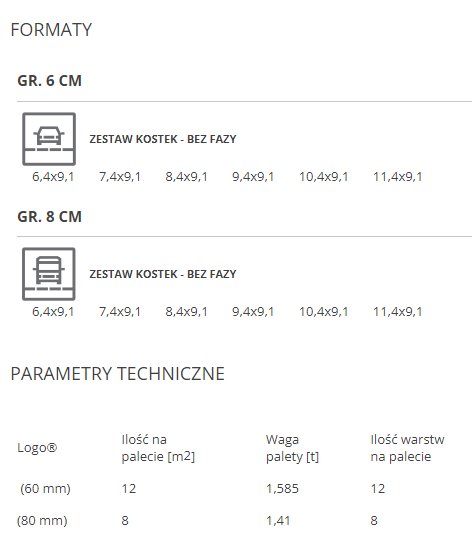Select 9,4x9,1 format in 6 cm section
This screenshot has width=472, height=557.
253,177
